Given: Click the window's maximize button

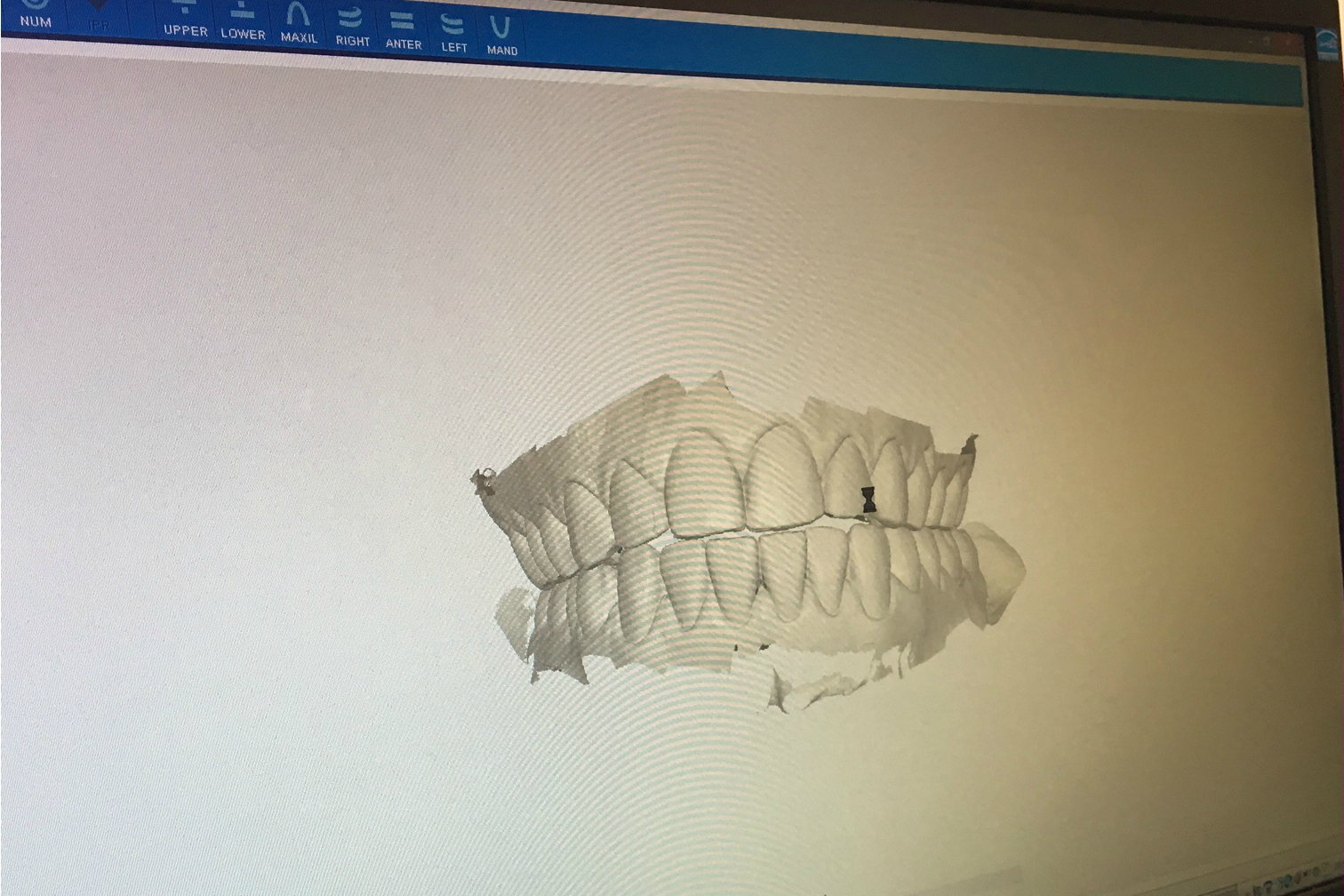Looking at the screenshot, I should coord(1267,41).
